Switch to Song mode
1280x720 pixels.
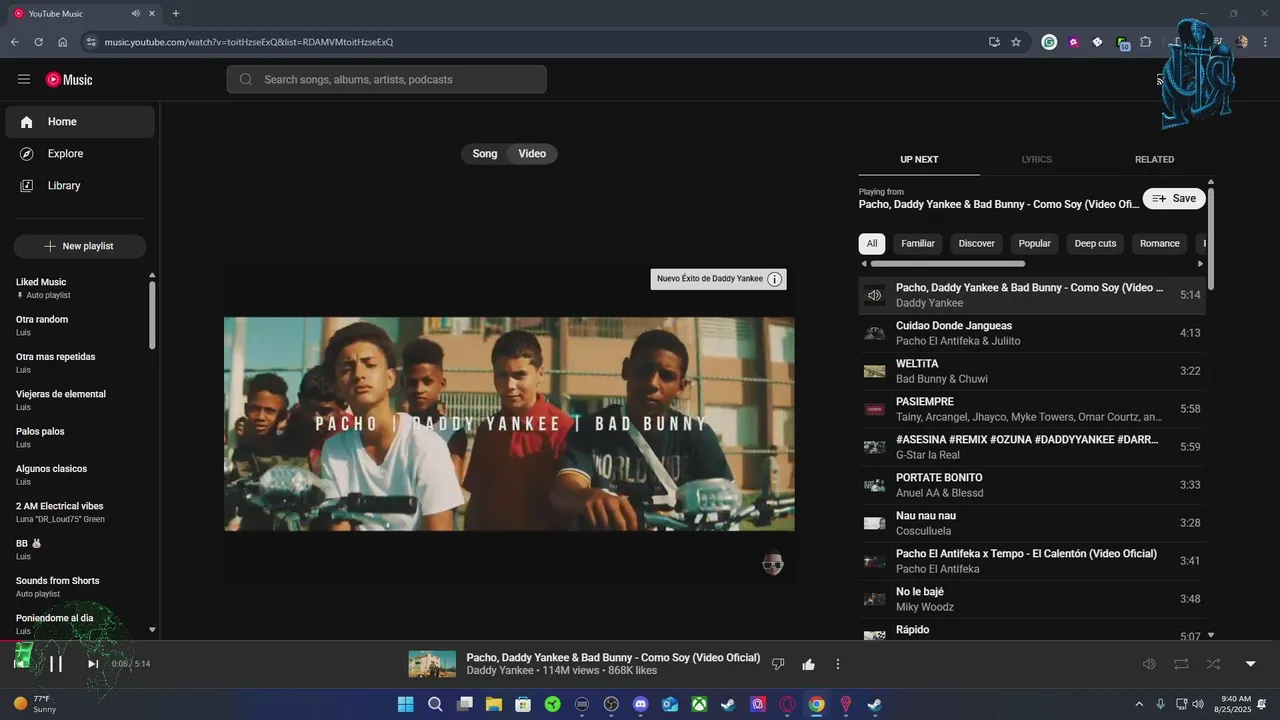pyautogui.click(x=485, y=154)
